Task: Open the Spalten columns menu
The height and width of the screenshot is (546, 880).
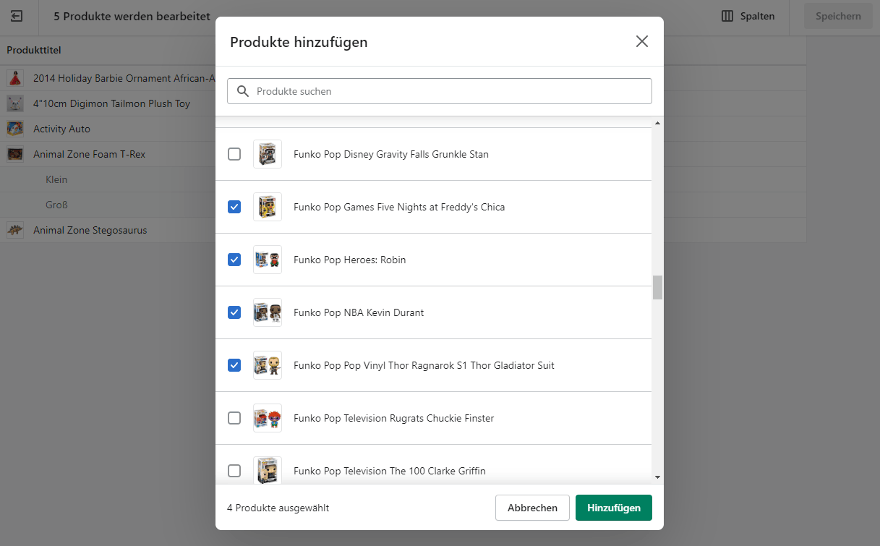Action: (x=748, y=16)
